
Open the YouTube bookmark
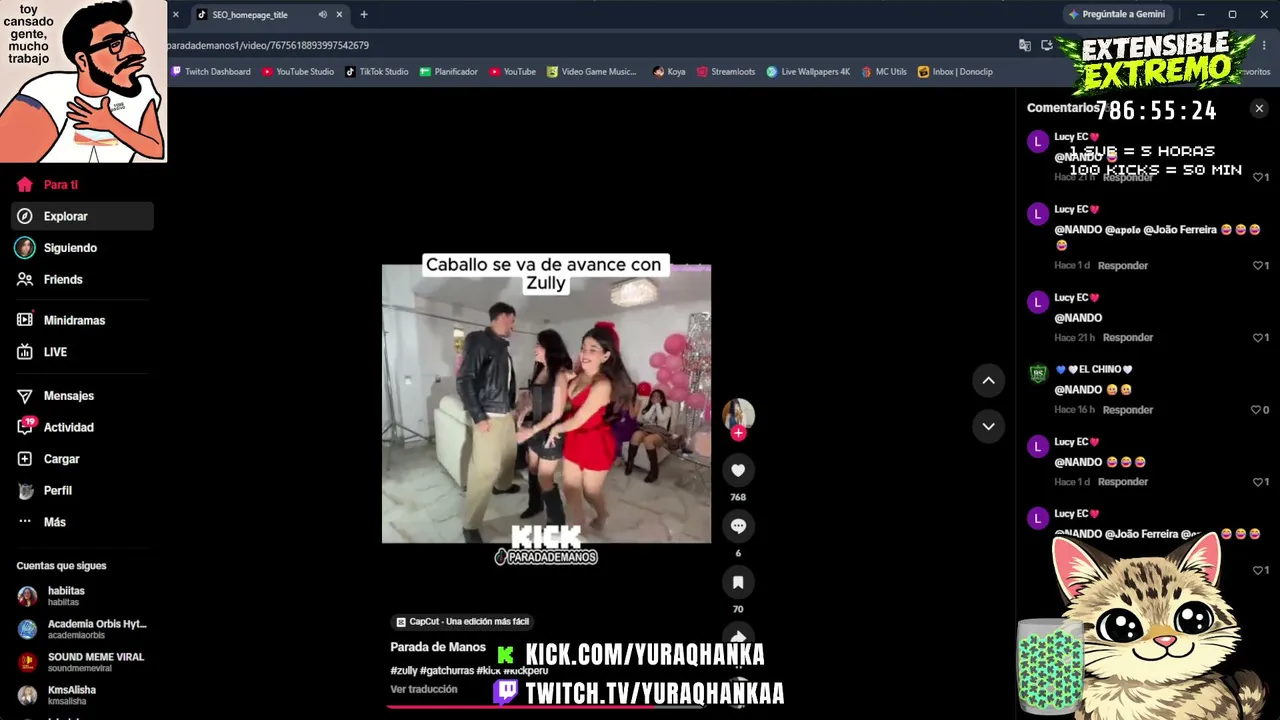(513, 72)
